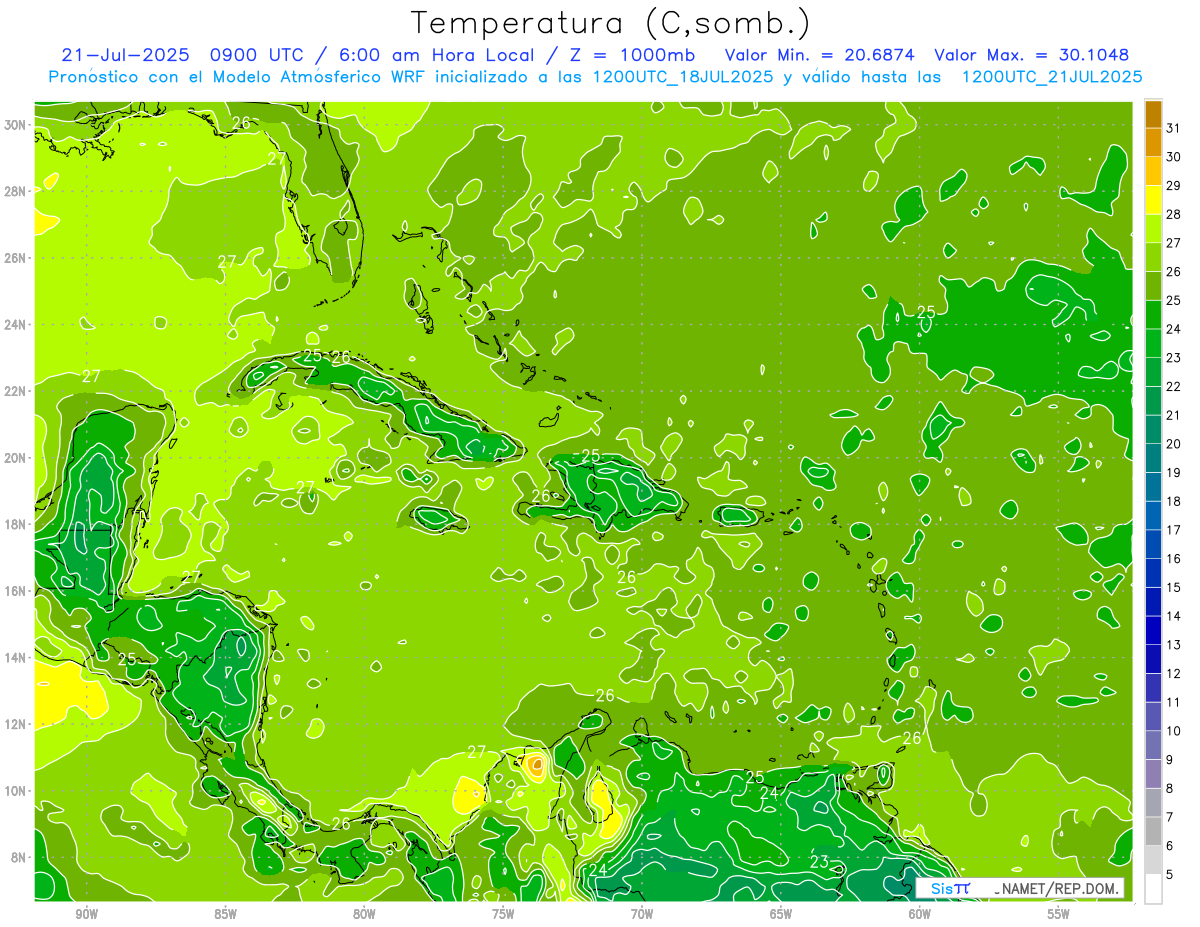Click the 30N latitude axis label
This screenshot has width=1200, height=927.
(15, 125)
